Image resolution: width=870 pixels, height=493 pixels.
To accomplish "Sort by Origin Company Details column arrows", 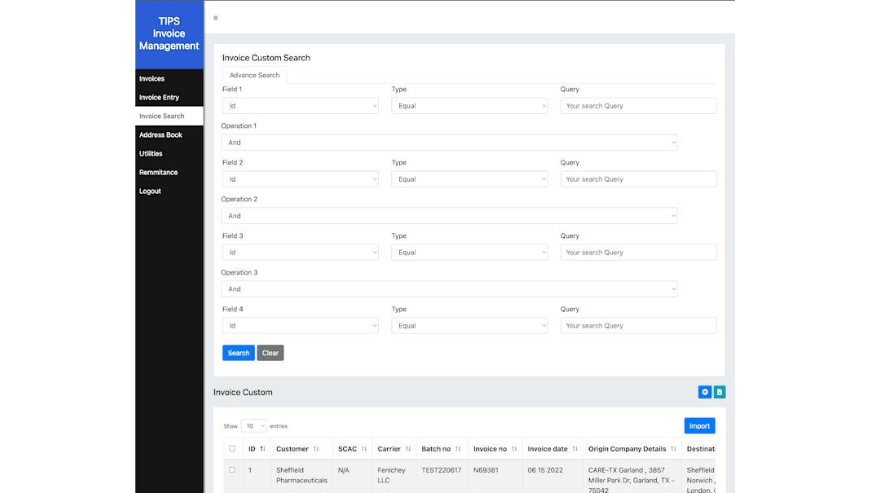I will pos(673,449).
